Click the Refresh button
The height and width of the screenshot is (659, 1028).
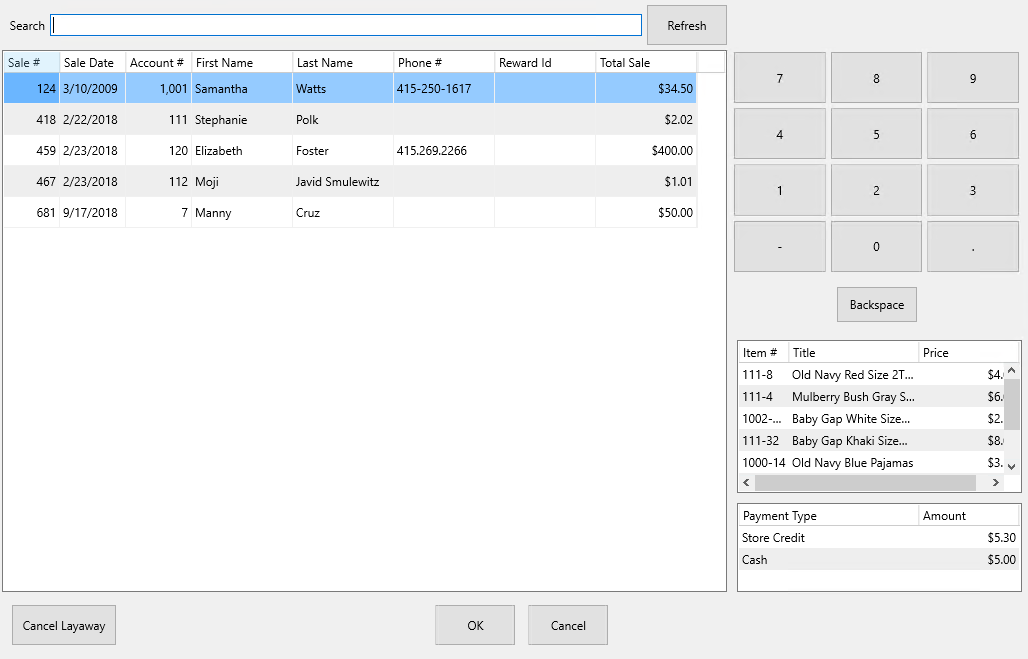686,26
